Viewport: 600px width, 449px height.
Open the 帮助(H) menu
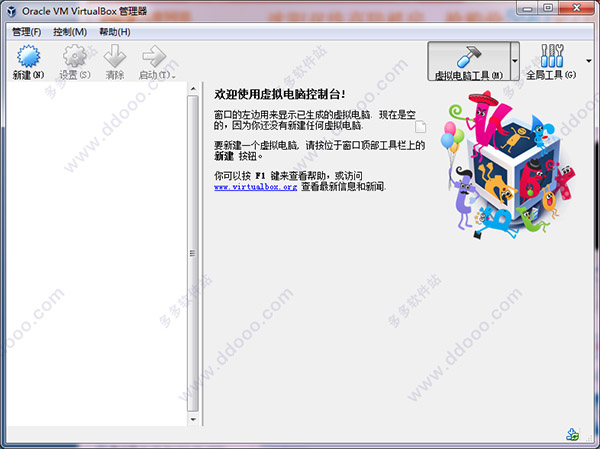[x=115, y=32]
